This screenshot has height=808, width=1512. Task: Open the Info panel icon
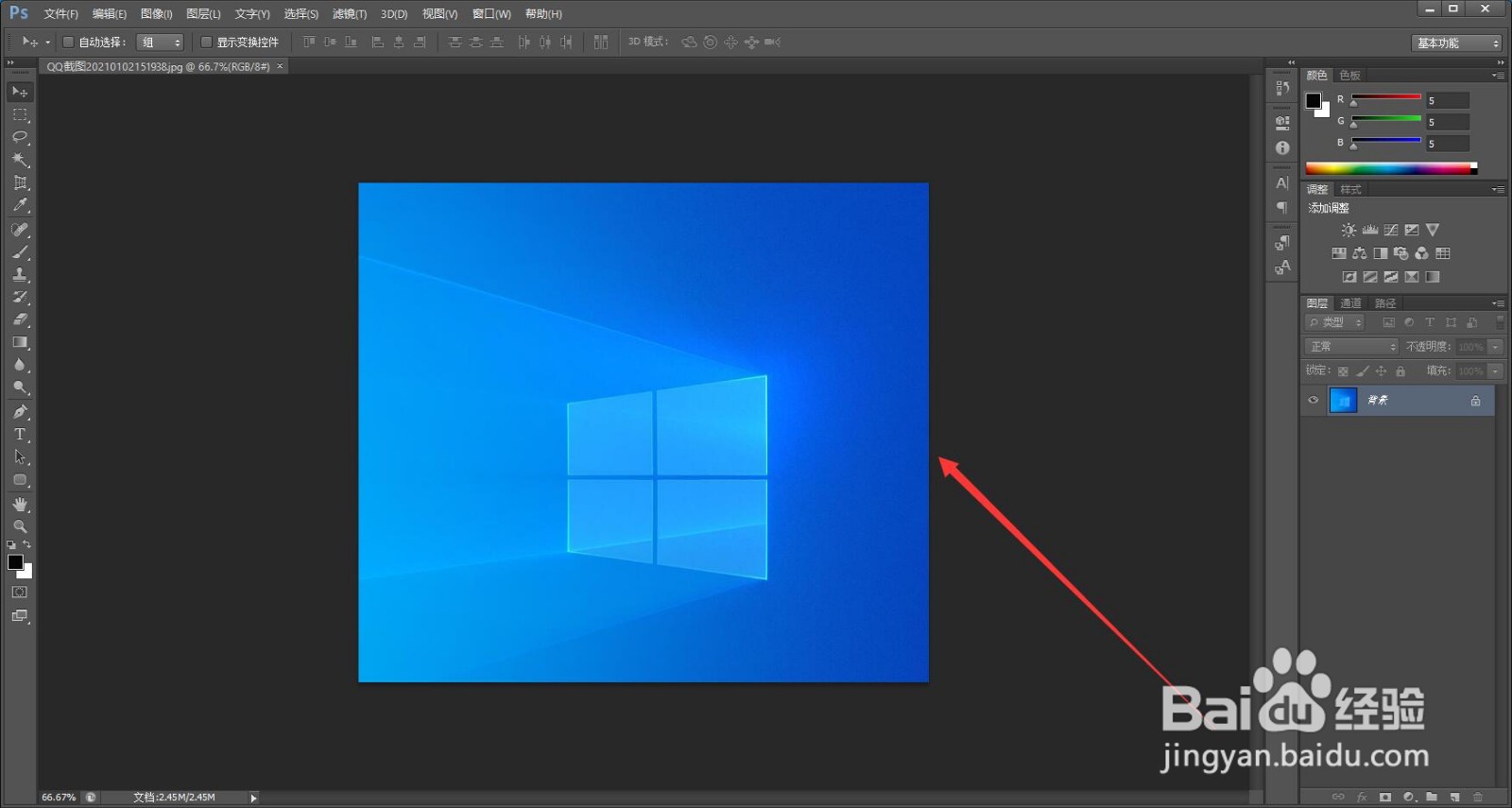tap(1282, 148)
